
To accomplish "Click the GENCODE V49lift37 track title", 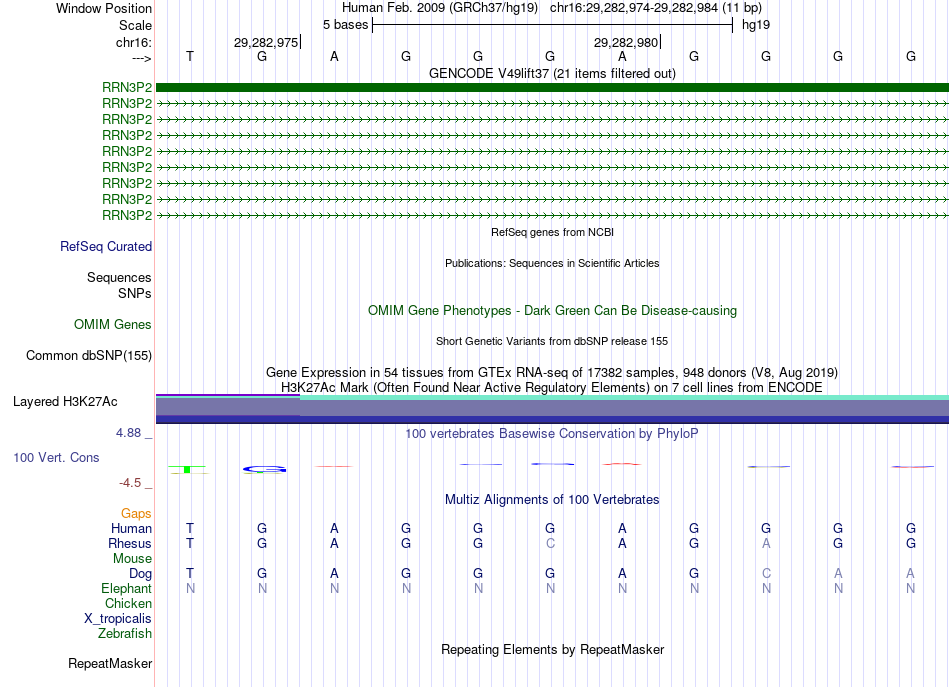I will (x=552, y=73).
